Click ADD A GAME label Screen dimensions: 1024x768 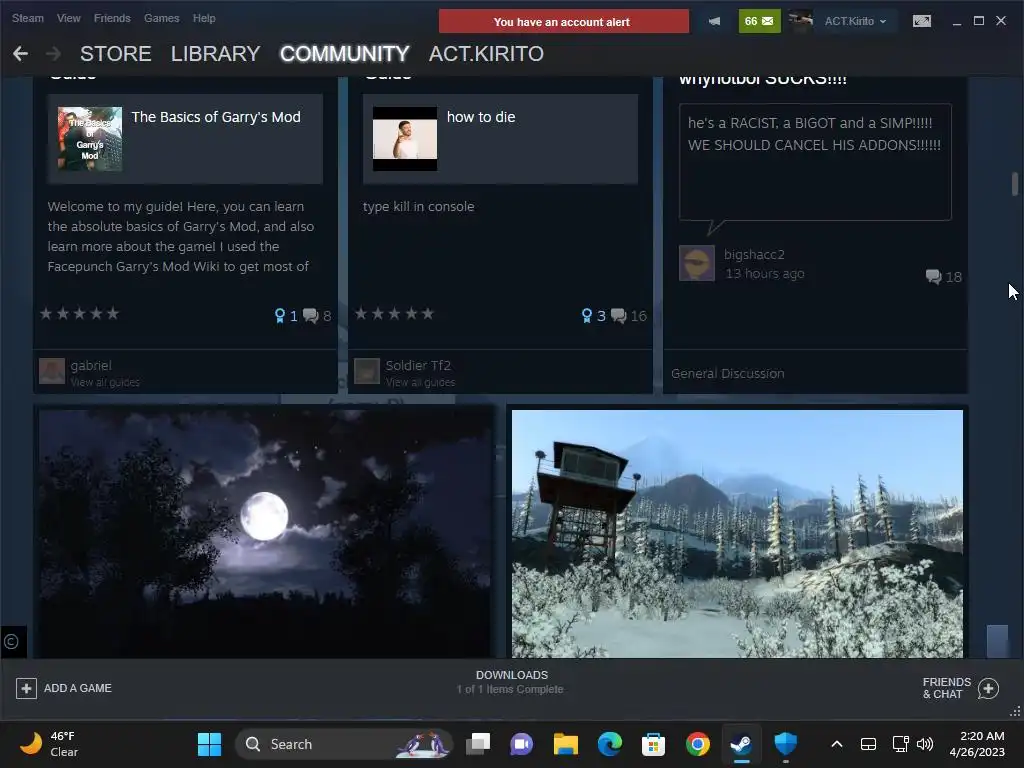coord(78,688)
